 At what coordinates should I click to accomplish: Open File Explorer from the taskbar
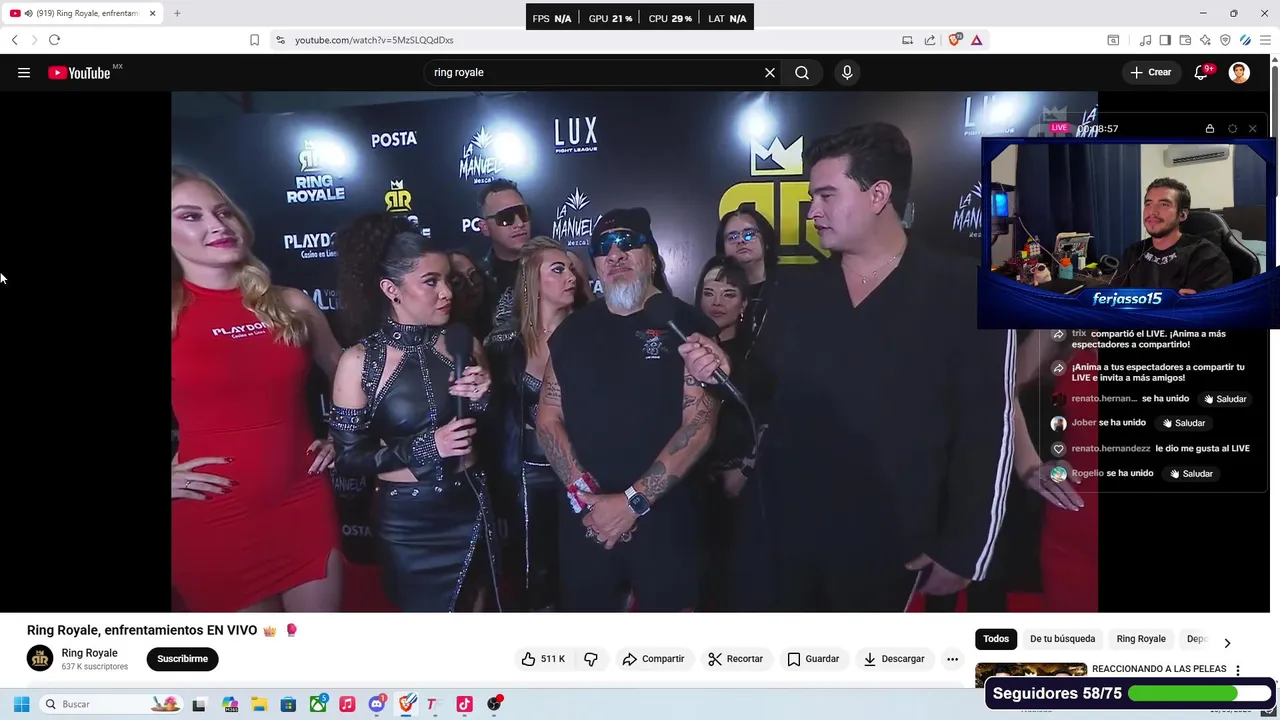pos(259,704)
